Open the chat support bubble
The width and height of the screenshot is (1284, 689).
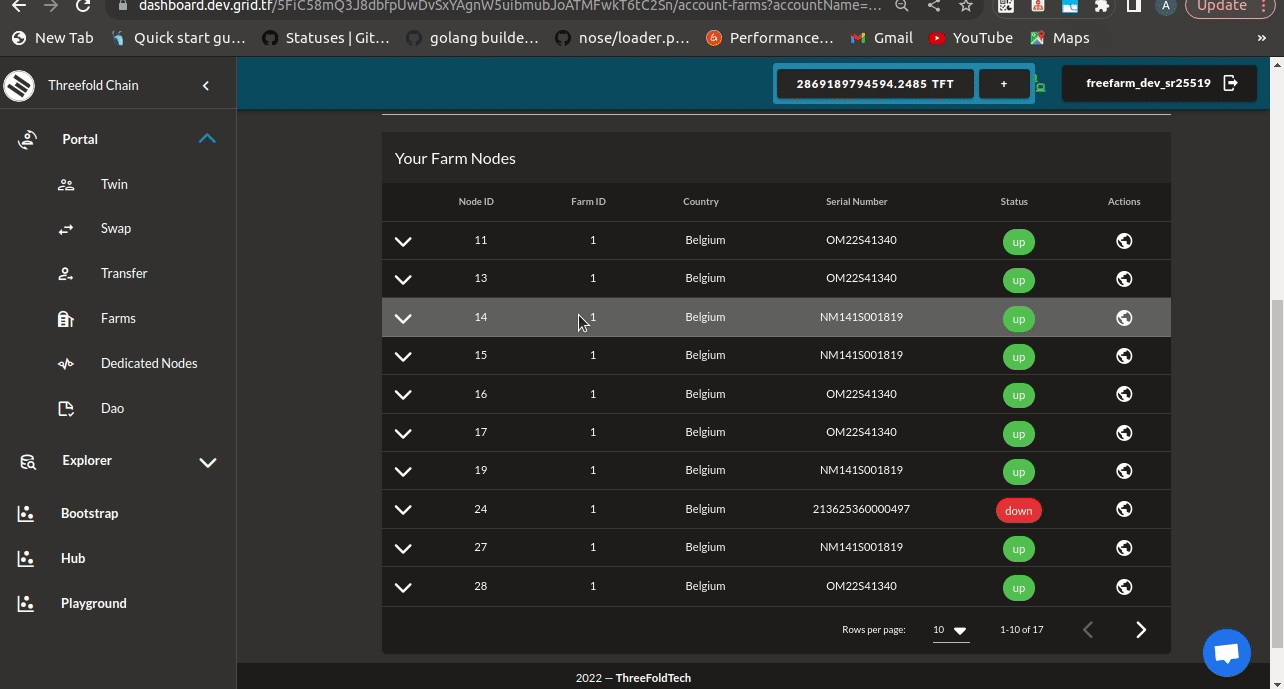pos(1226,652)
